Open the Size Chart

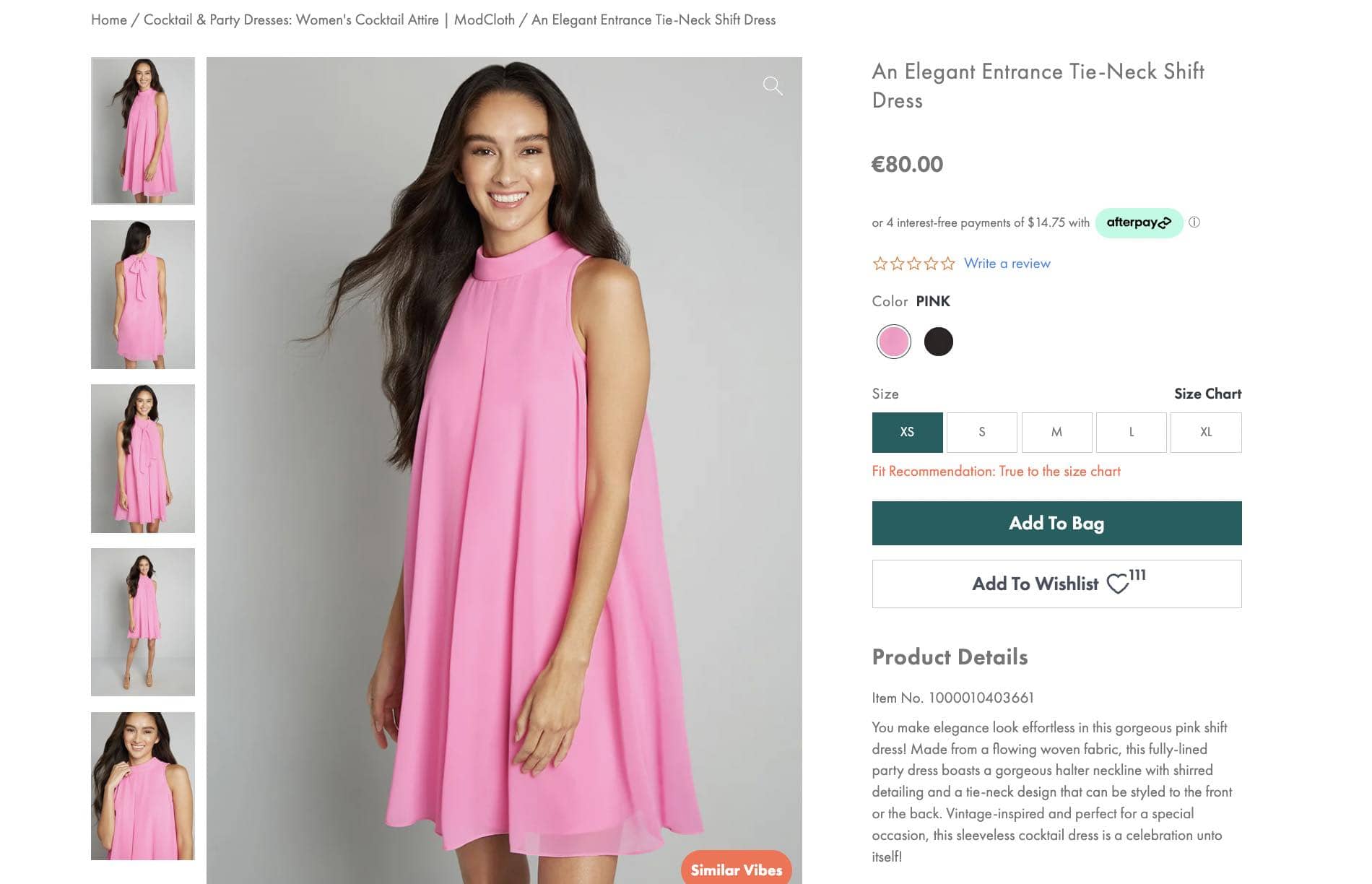1207,394
